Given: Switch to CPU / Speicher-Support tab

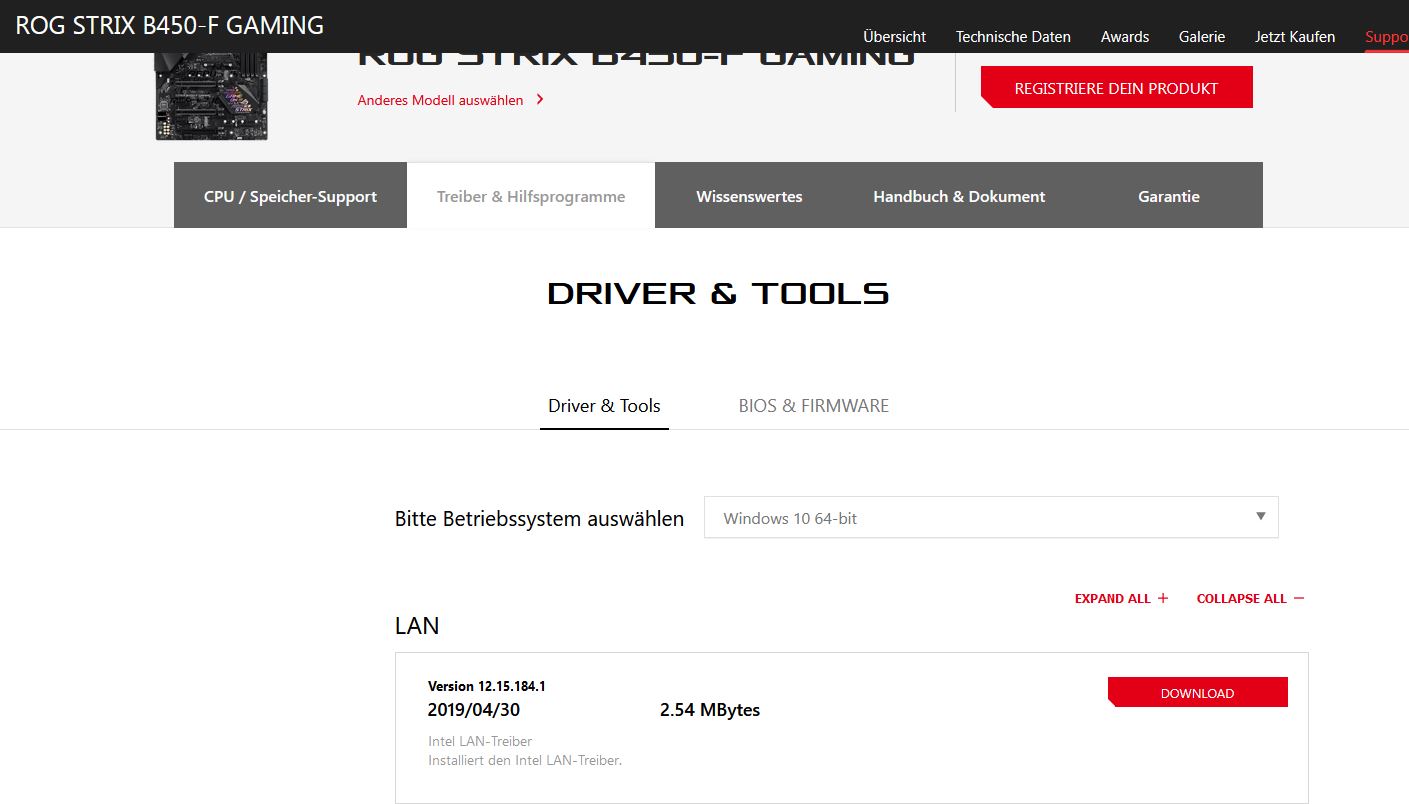Looking at the screenshot, I should (x=290, y=196).
